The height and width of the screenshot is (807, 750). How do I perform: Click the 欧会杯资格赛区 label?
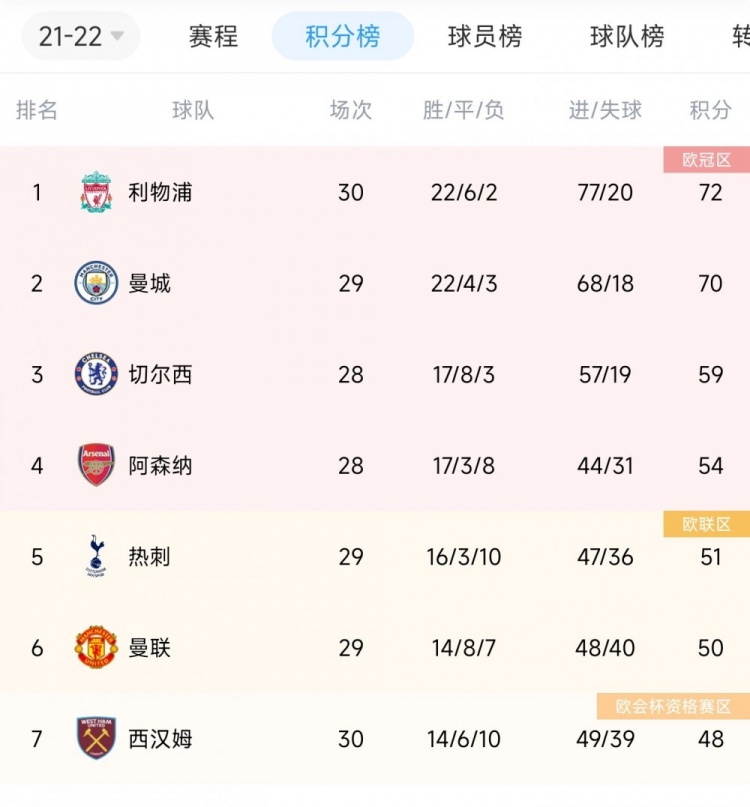pyautogui.click(x=673, y=706)
